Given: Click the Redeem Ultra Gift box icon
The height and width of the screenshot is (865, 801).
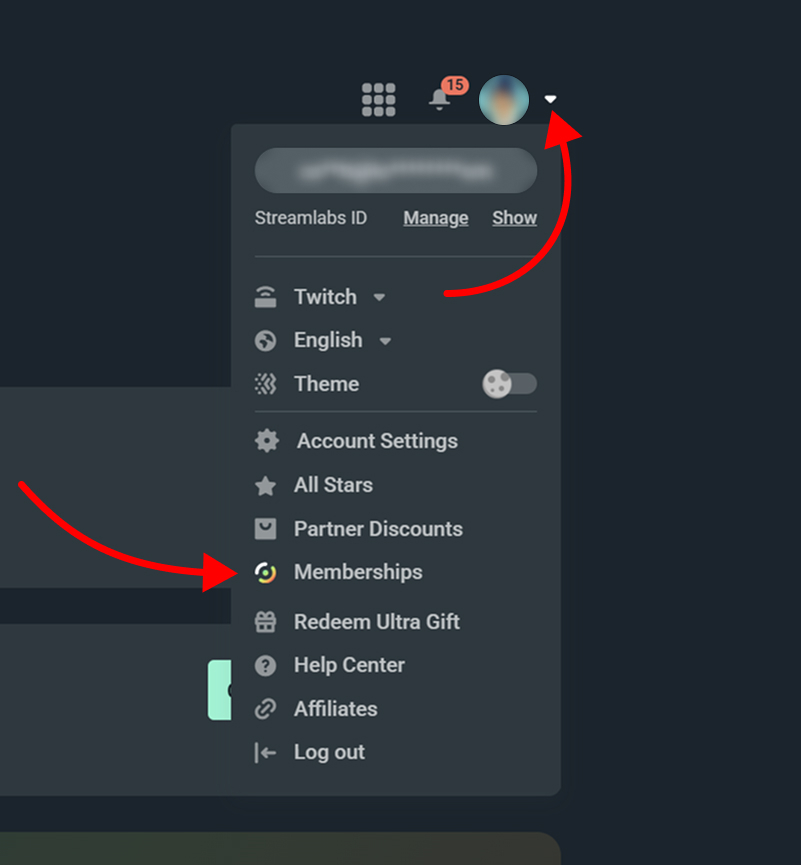Looking at the screenshot, I should click(266, 621).
